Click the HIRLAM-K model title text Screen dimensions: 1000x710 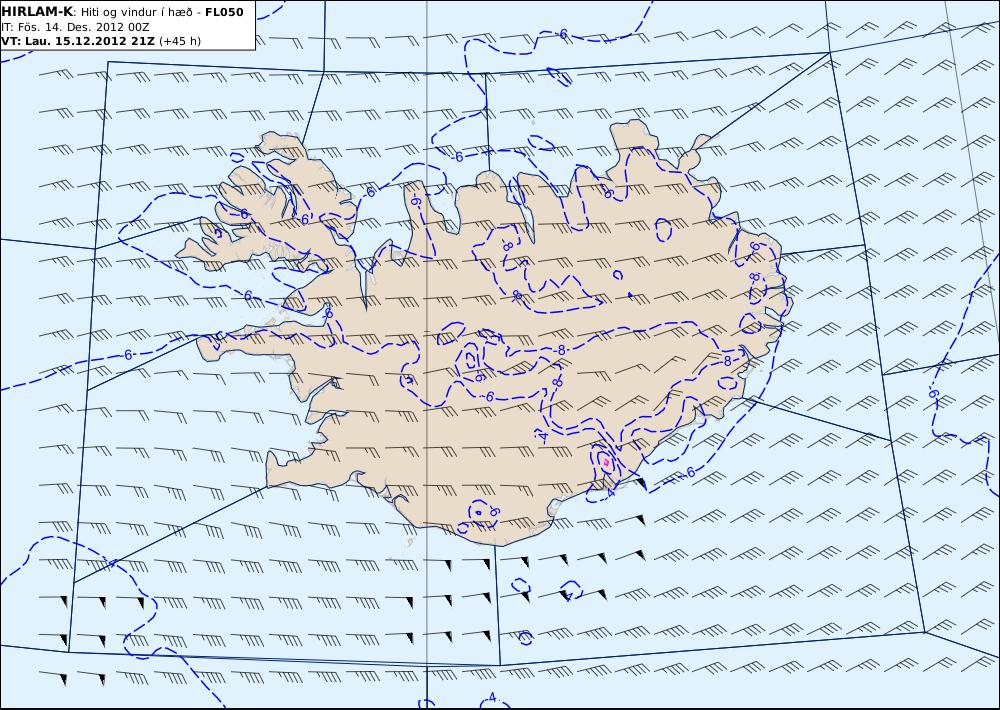click(38, 12)
